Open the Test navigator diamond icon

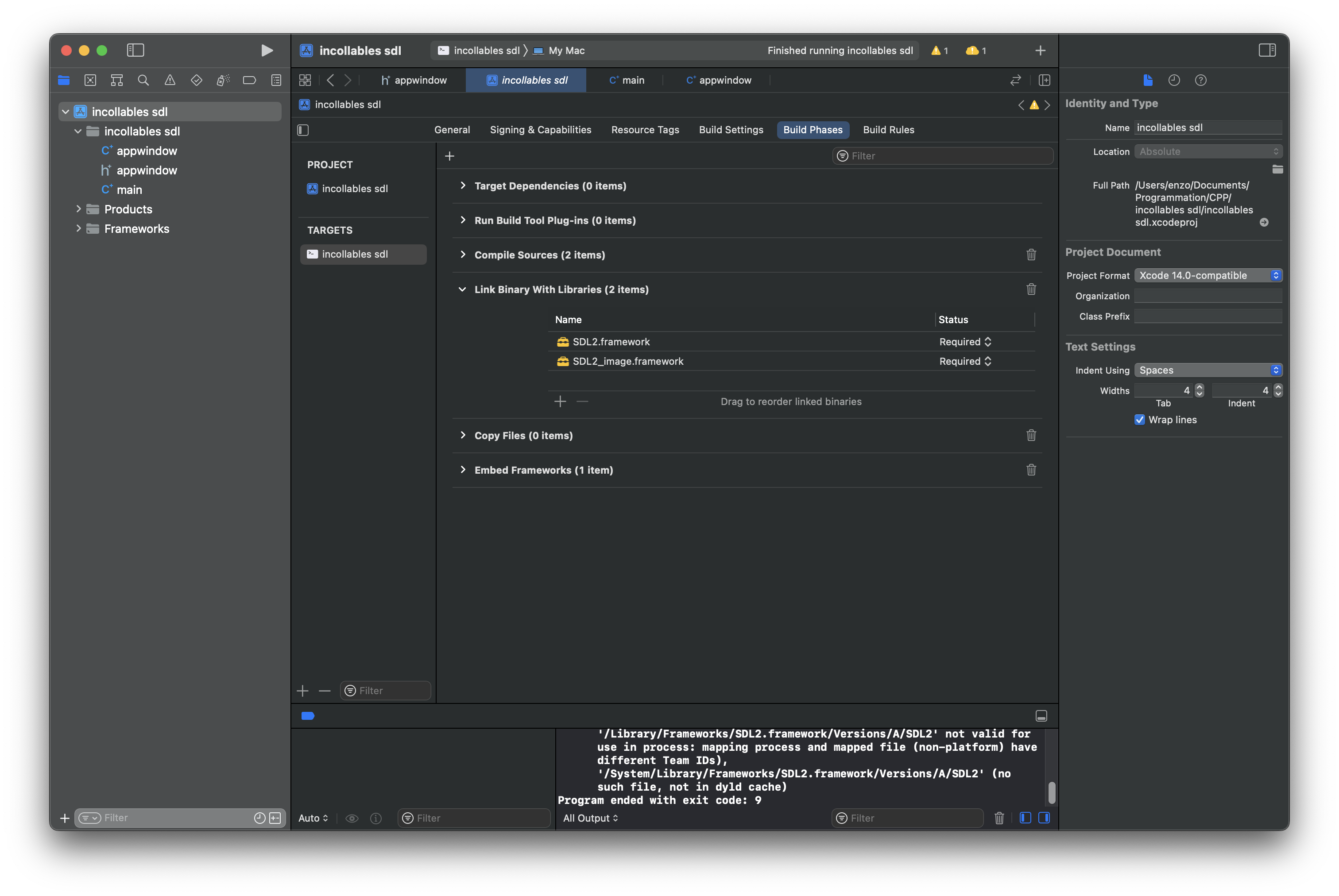[197, 80]
